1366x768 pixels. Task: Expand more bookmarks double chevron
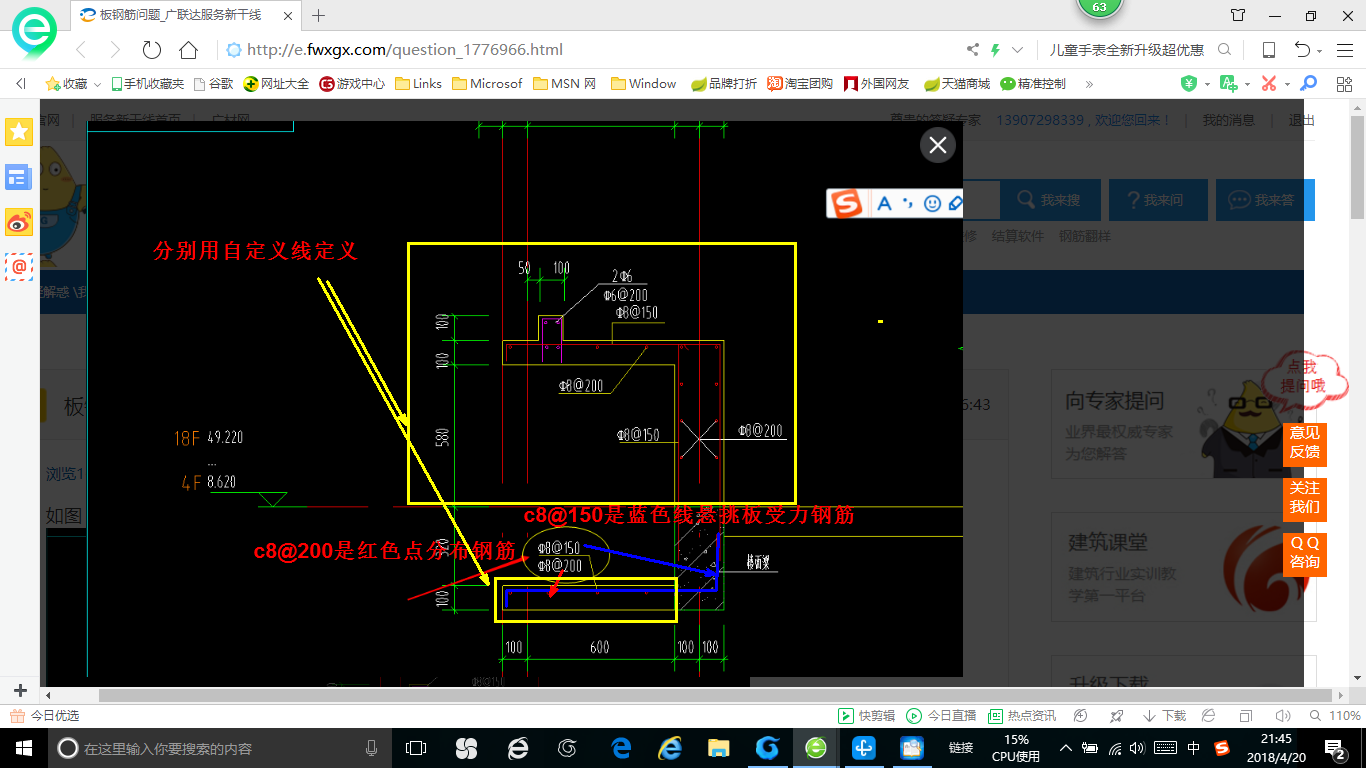coord(1089,84)
